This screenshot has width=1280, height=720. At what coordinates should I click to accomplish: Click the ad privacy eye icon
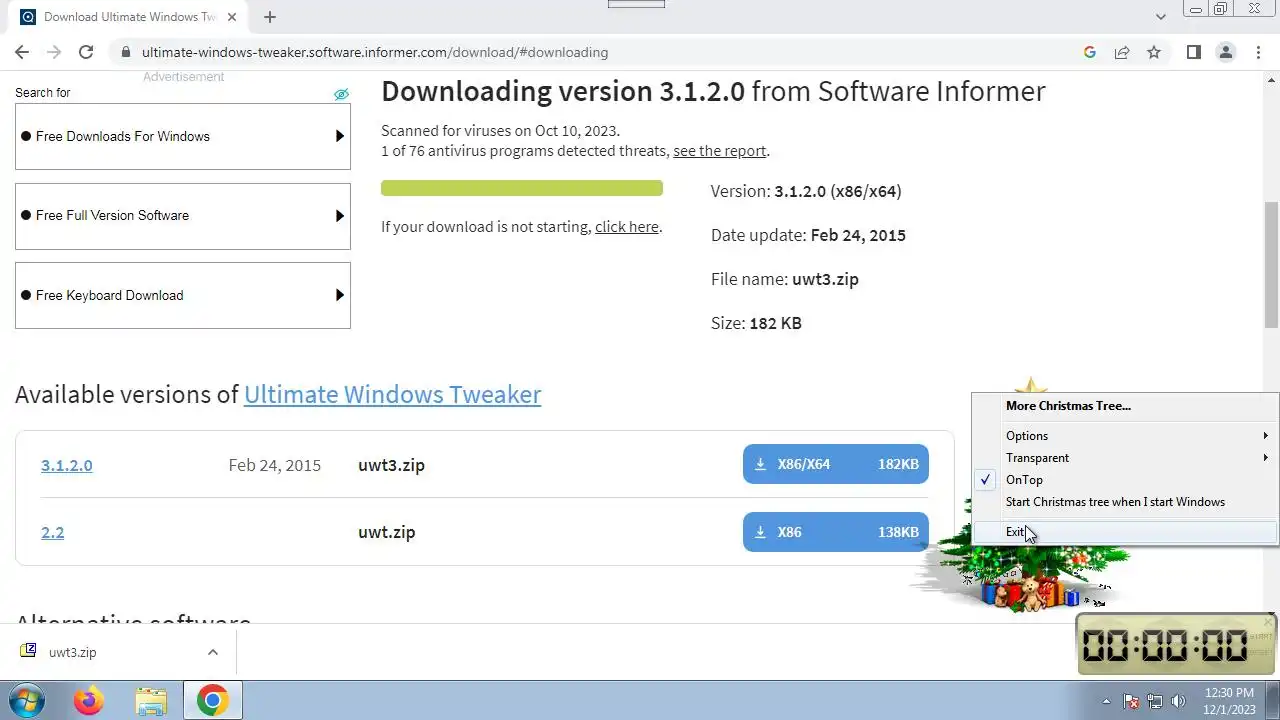point(341,94)
